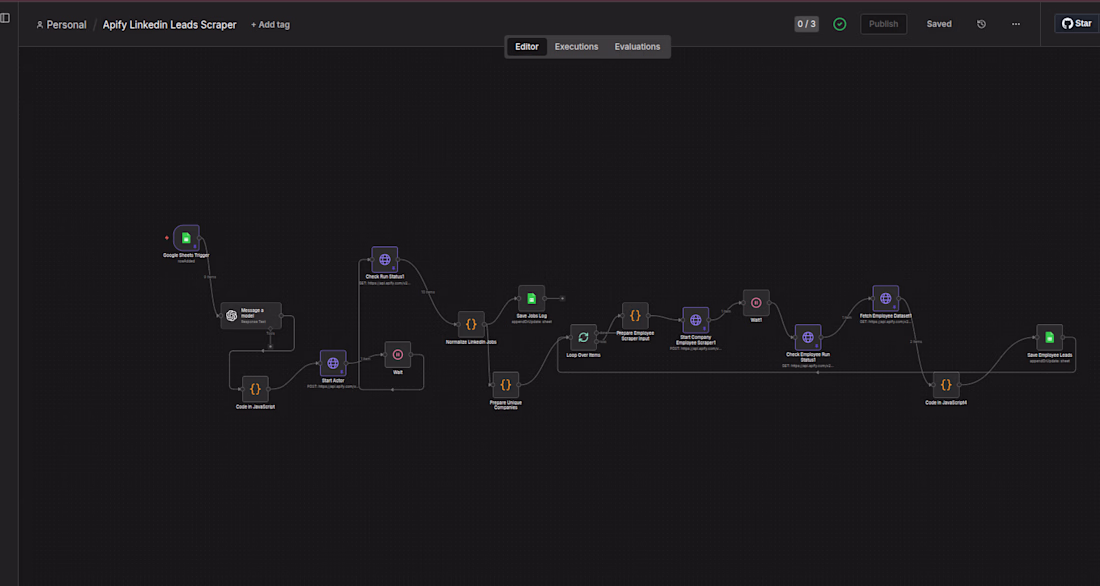Click Add tag link
1100x586 pixels.
pos(271,25)
